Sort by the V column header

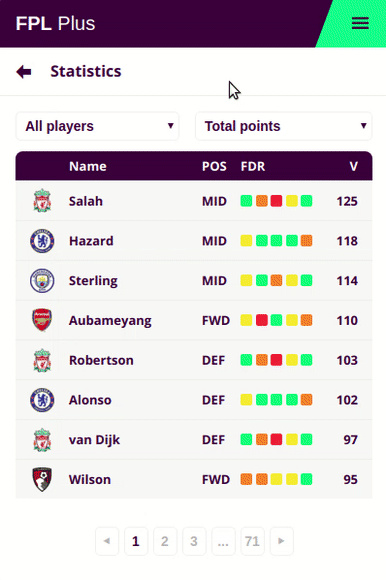(x=353, y=166)
